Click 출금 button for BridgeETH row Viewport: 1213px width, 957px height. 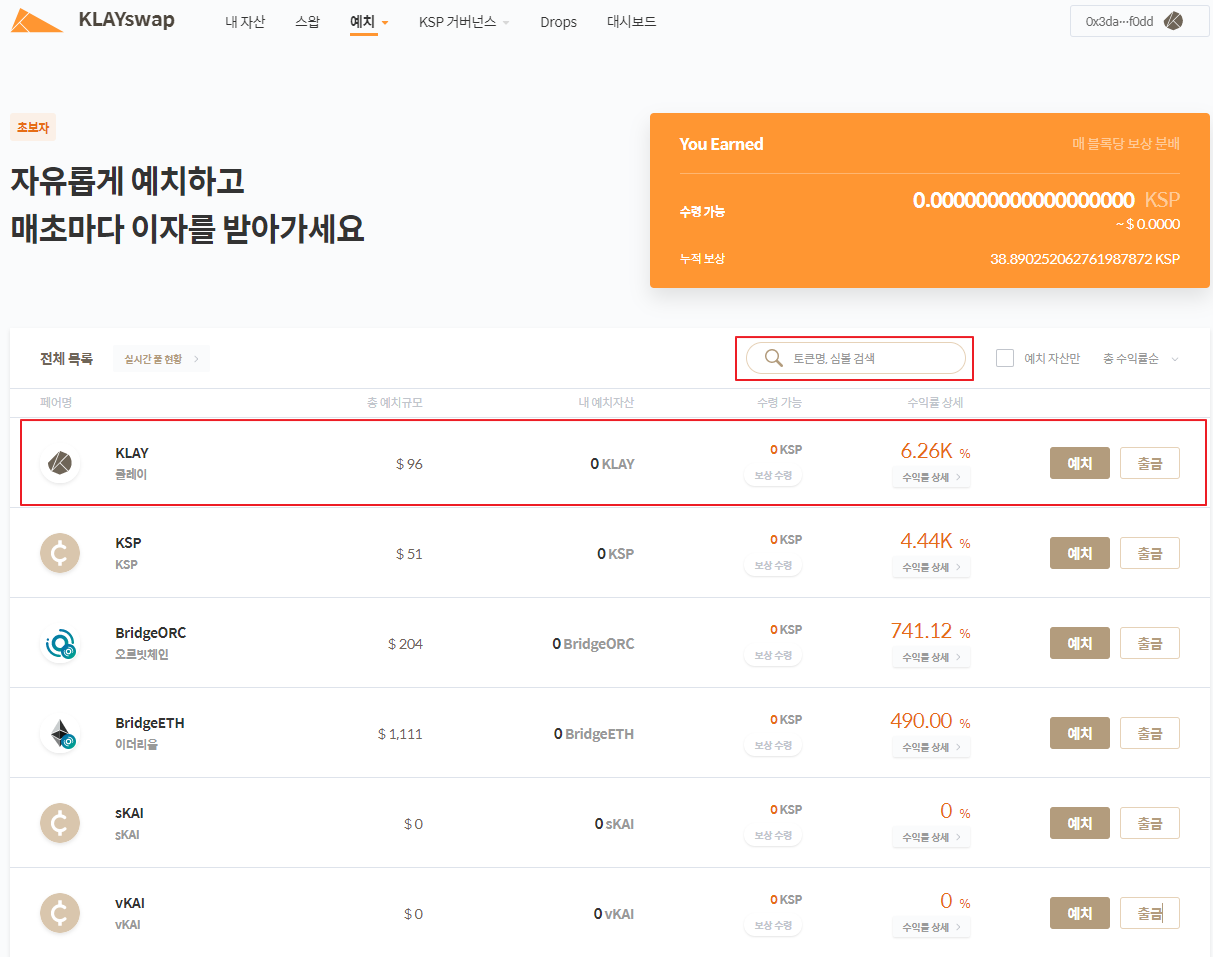[1149, 733]
